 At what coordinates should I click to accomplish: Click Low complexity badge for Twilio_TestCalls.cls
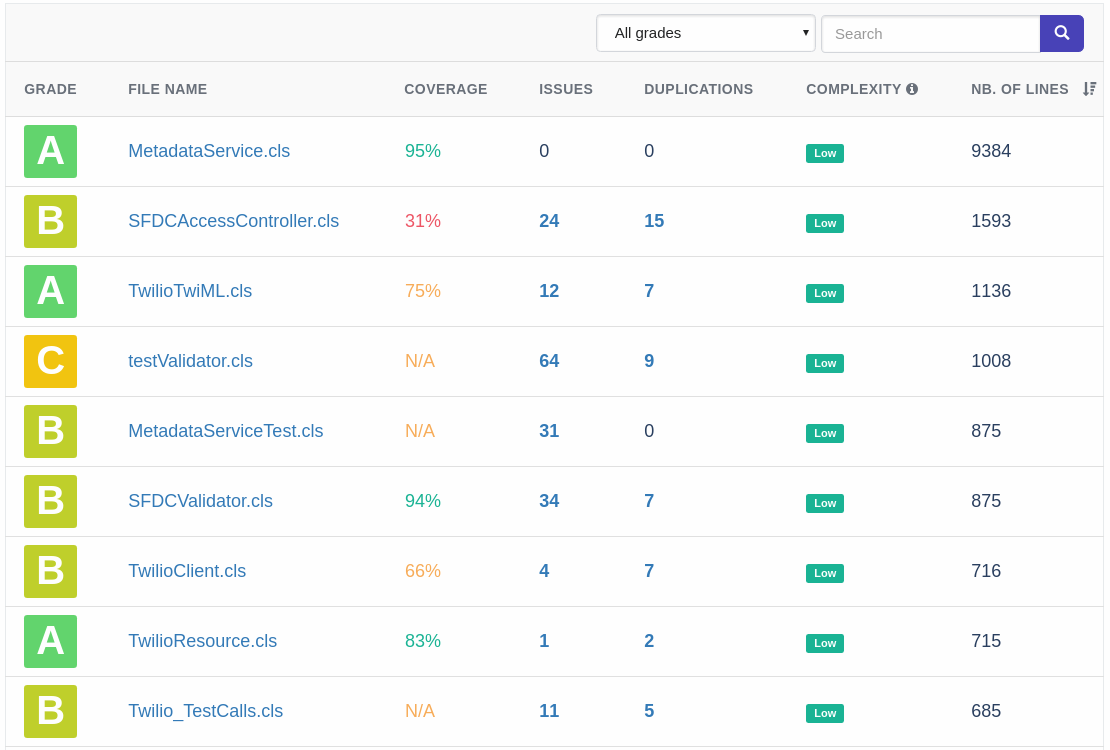point(825,714)
